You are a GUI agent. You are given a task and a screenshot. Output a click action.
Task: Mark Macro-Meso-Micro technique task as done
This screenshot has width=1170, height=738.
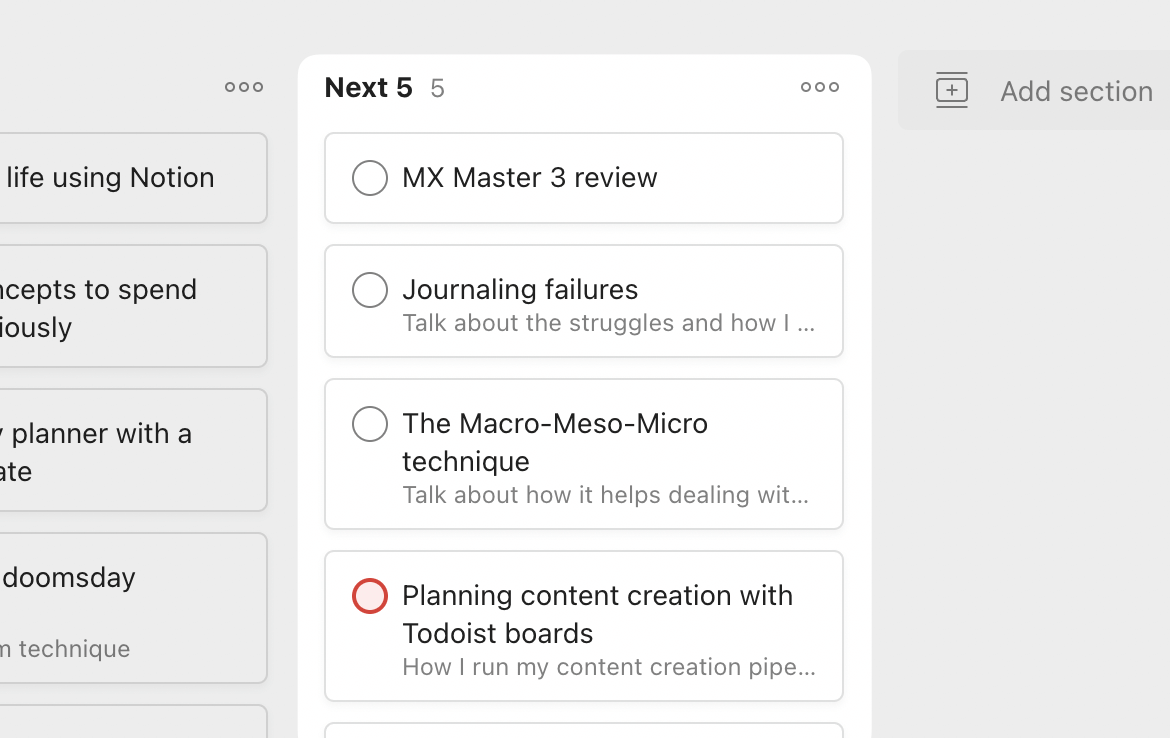(x=370, y=424)
